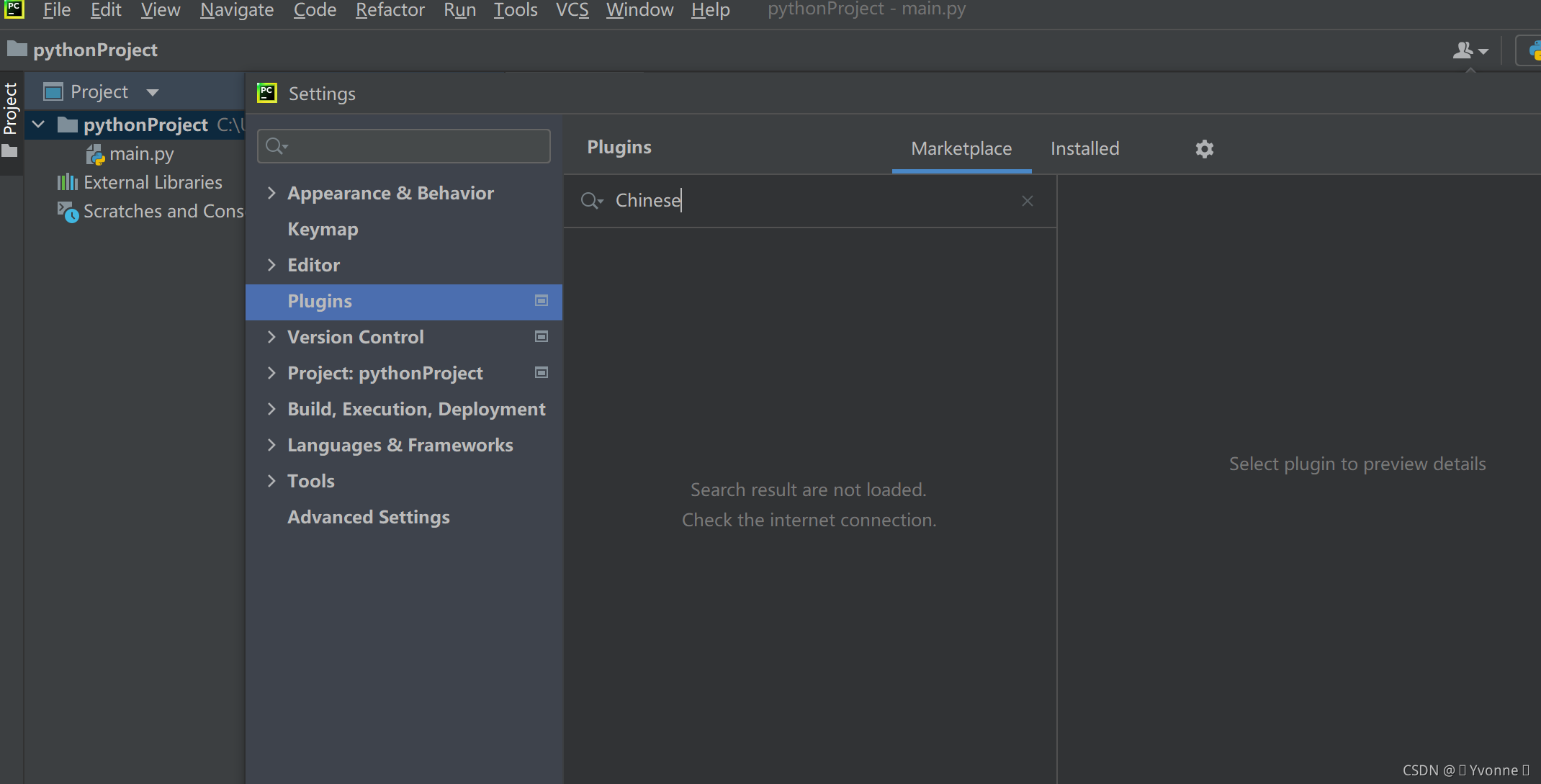Screen dimensions: 1541x784
Task: Collapse the pythonProject tree node
Action: point(39,125)
